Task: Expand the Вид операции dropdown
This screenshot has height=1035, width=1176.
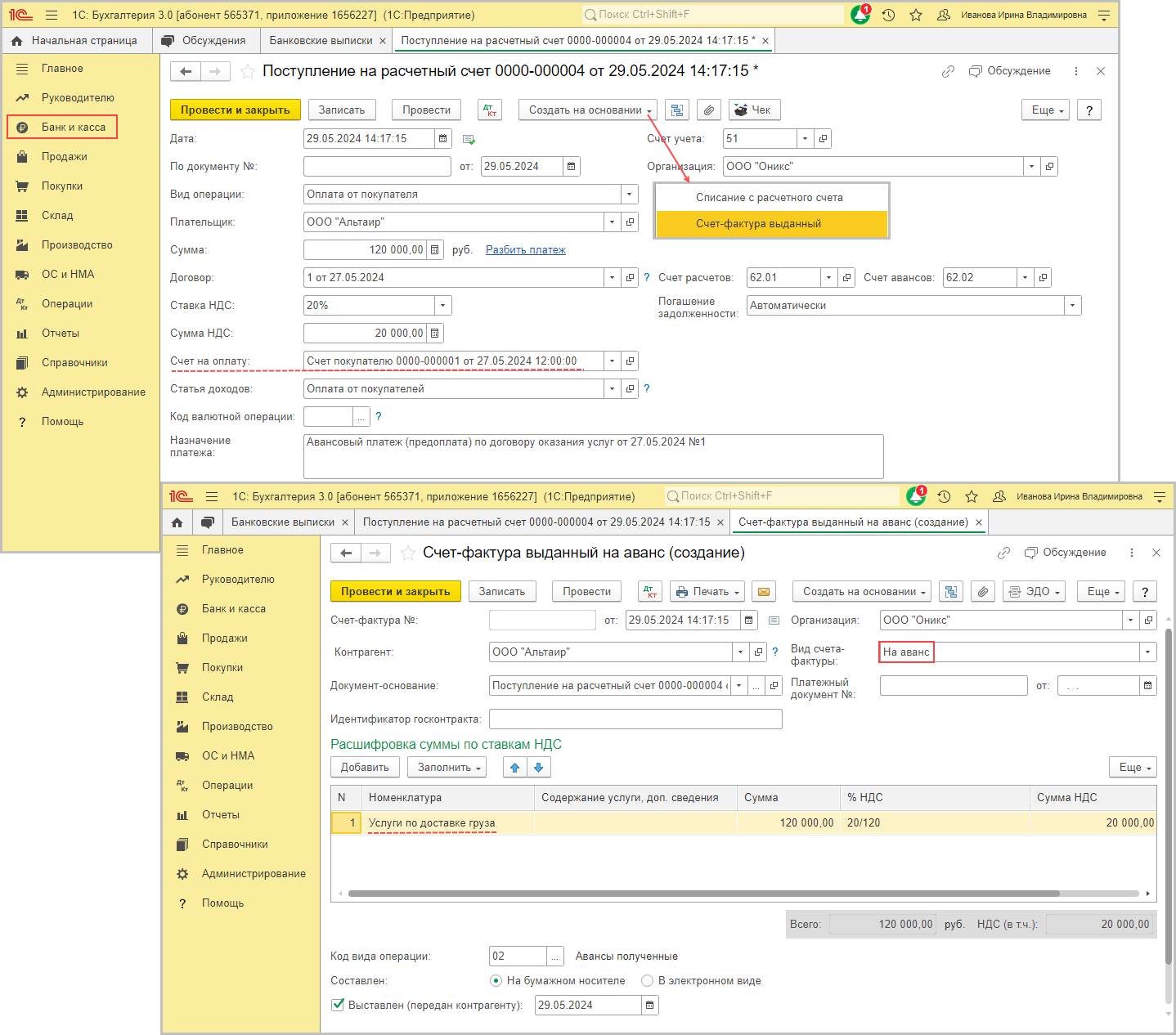Action: [x=630, y=195]
